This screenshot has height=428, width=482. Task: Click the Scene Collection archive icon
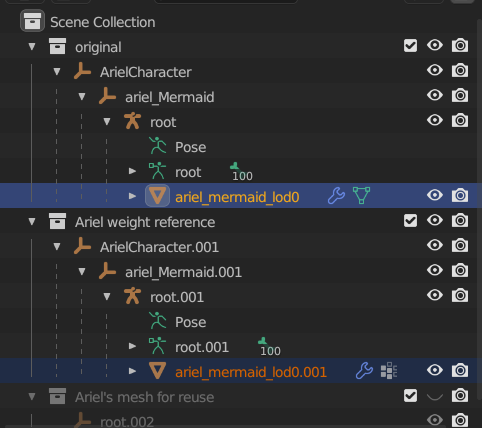click(x=32, y=21)
